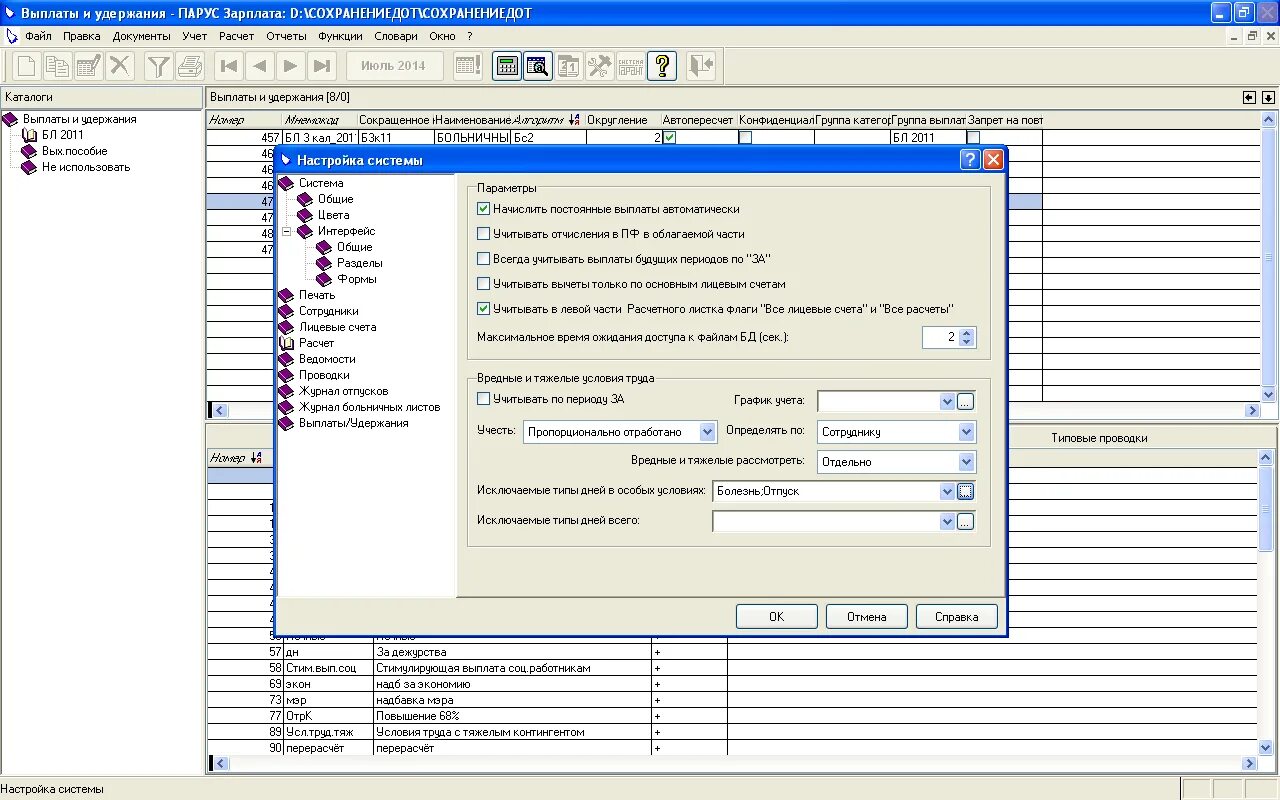
Task: Select Лицевые счета in settings tree
Action: (x=337, y=327)
